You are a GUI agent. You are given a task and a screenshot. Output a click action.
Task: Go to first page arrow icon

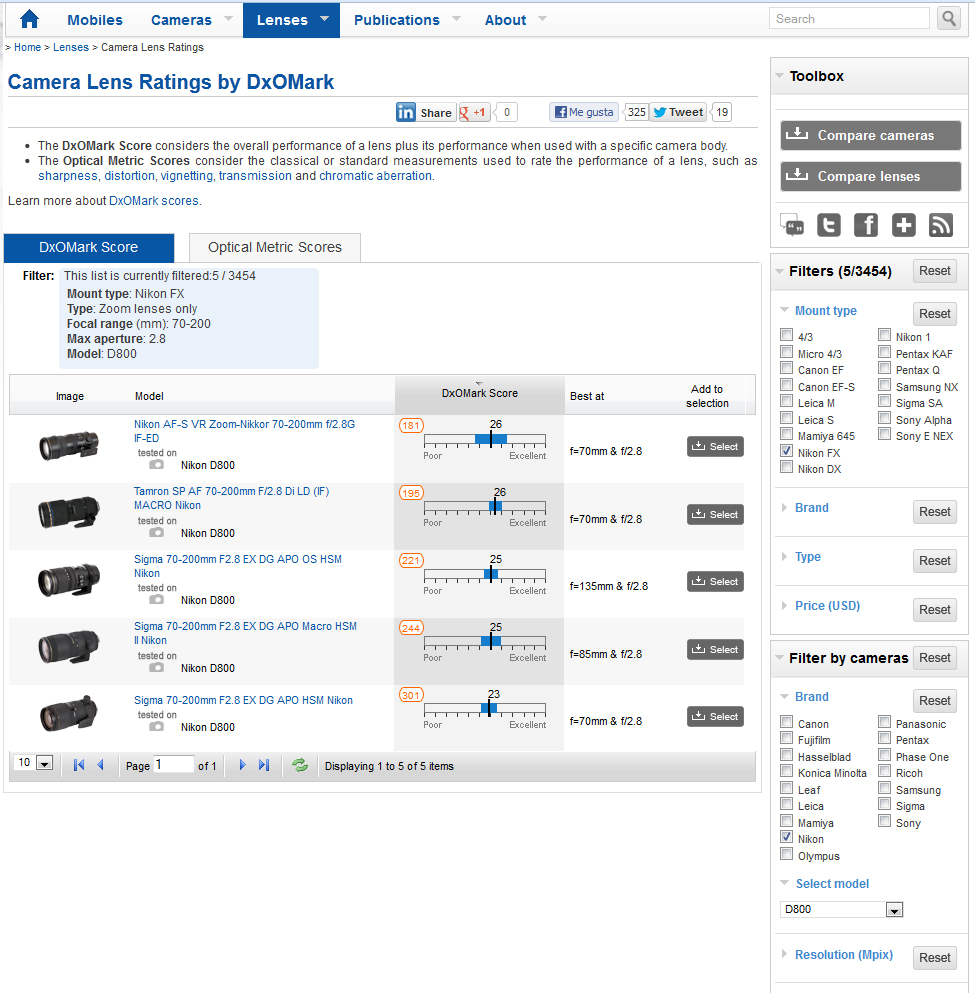79,765
